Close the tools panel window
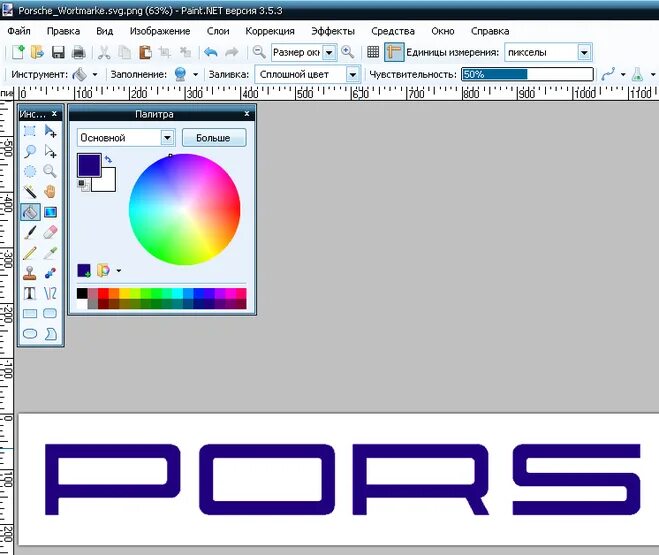 coord(54,113)
